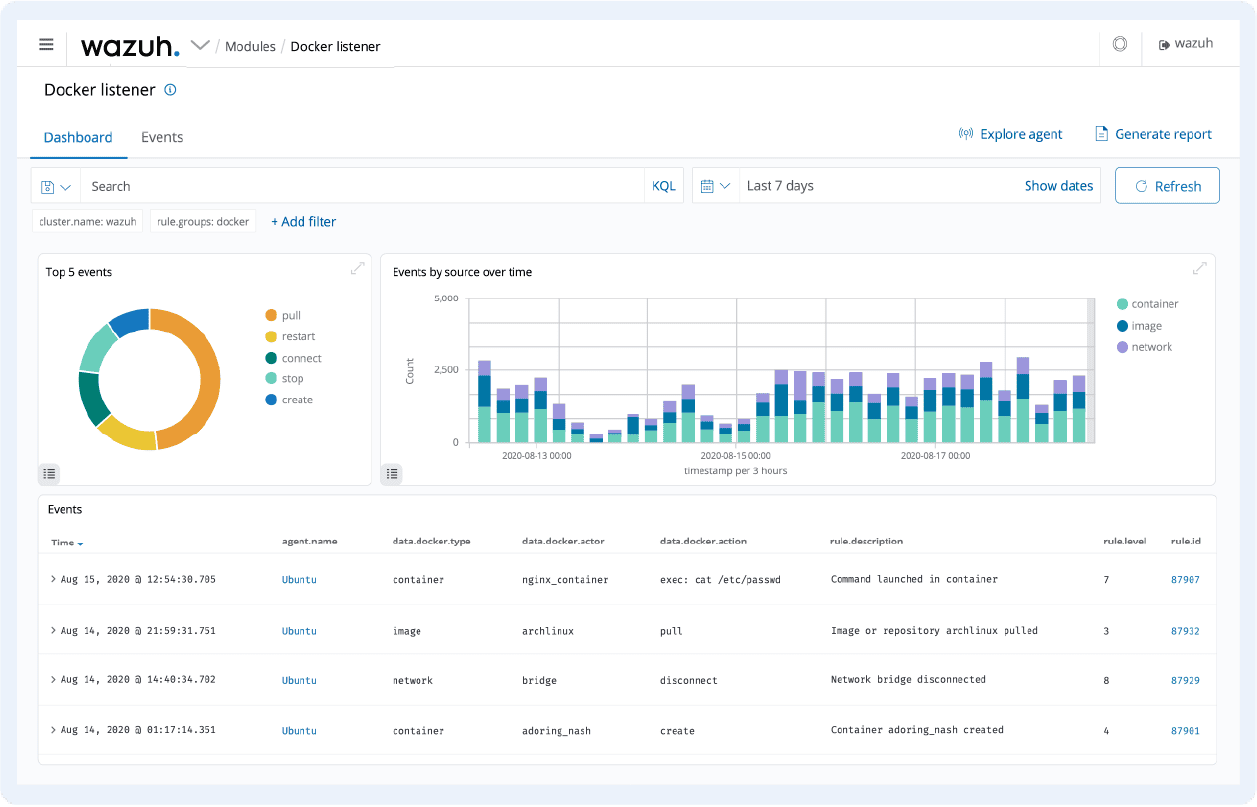Click into the Search query field
1257x807 pixels.
pyautogui.click(x=360, y=187)
